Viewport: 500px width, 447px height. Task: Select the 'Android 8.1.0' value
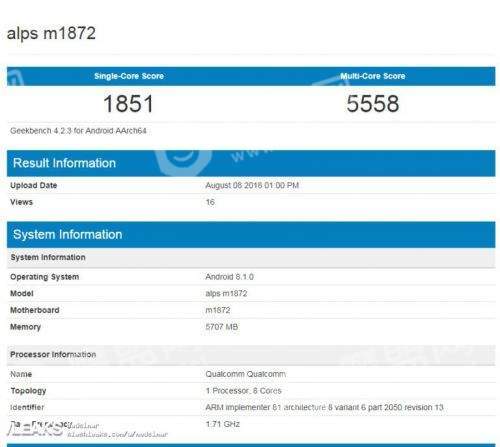(x=229, y=277)
